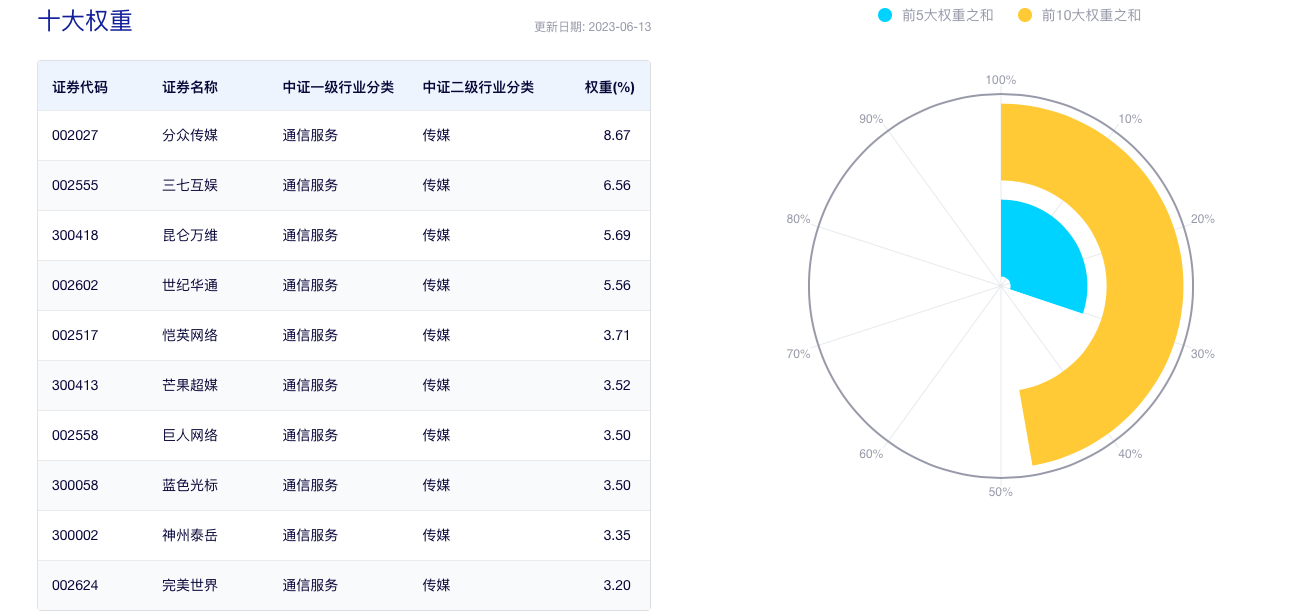Click the 中证二级行业分类 column header

coord(478,87)
